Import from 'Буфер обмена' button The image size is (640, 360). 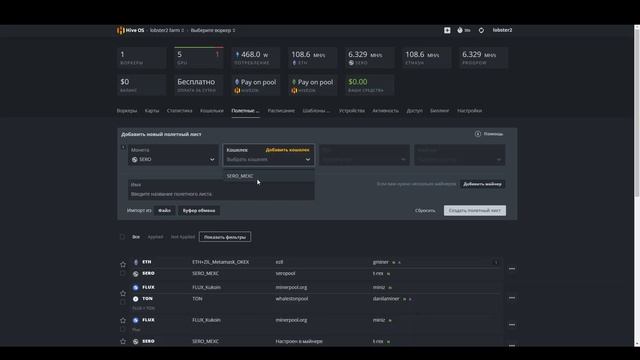(x=199, y=211)
